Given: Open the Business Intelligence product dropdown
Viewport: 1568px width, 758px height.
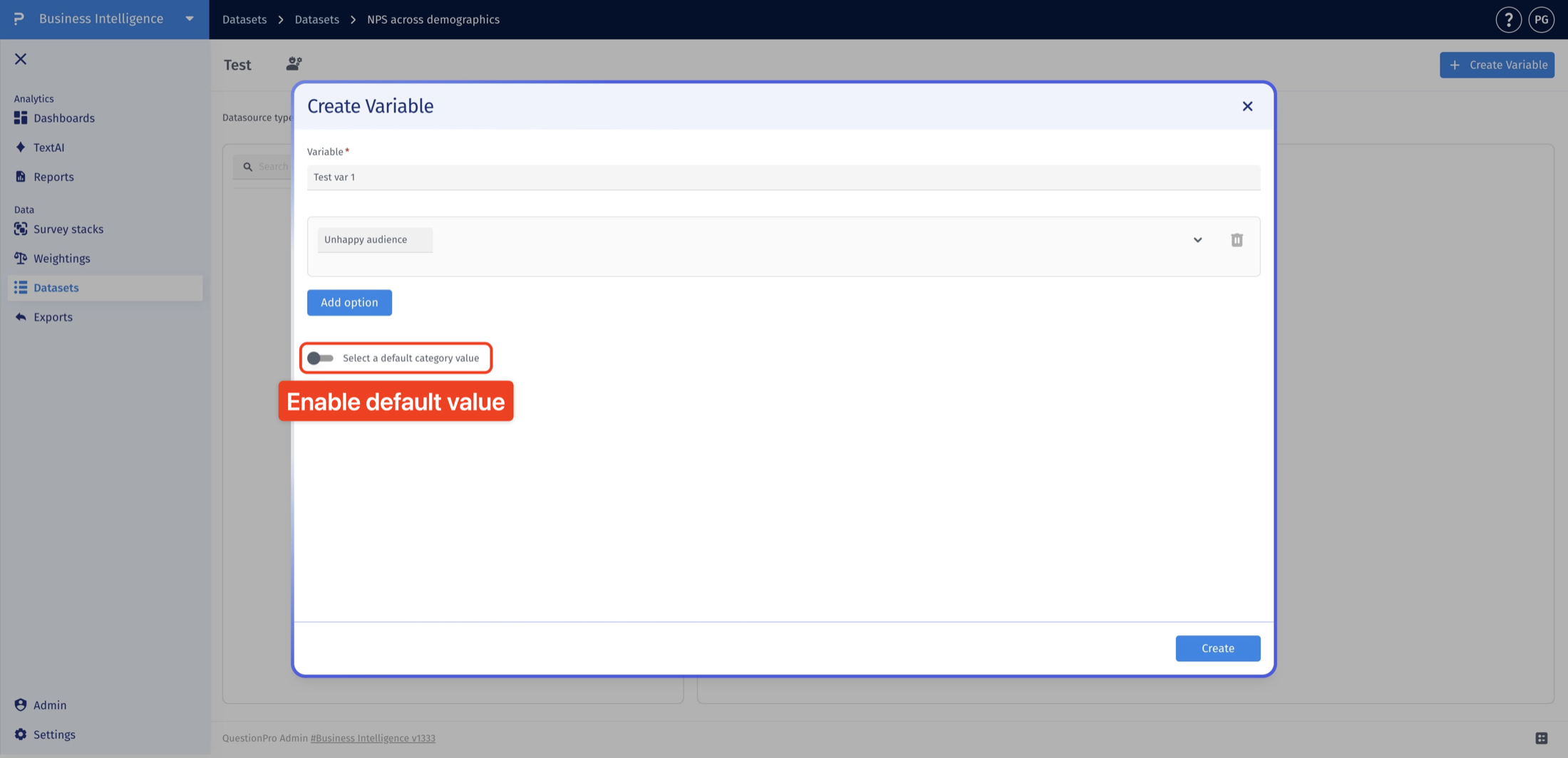Looking at the screenshot, I should click(x=190, y=19).
